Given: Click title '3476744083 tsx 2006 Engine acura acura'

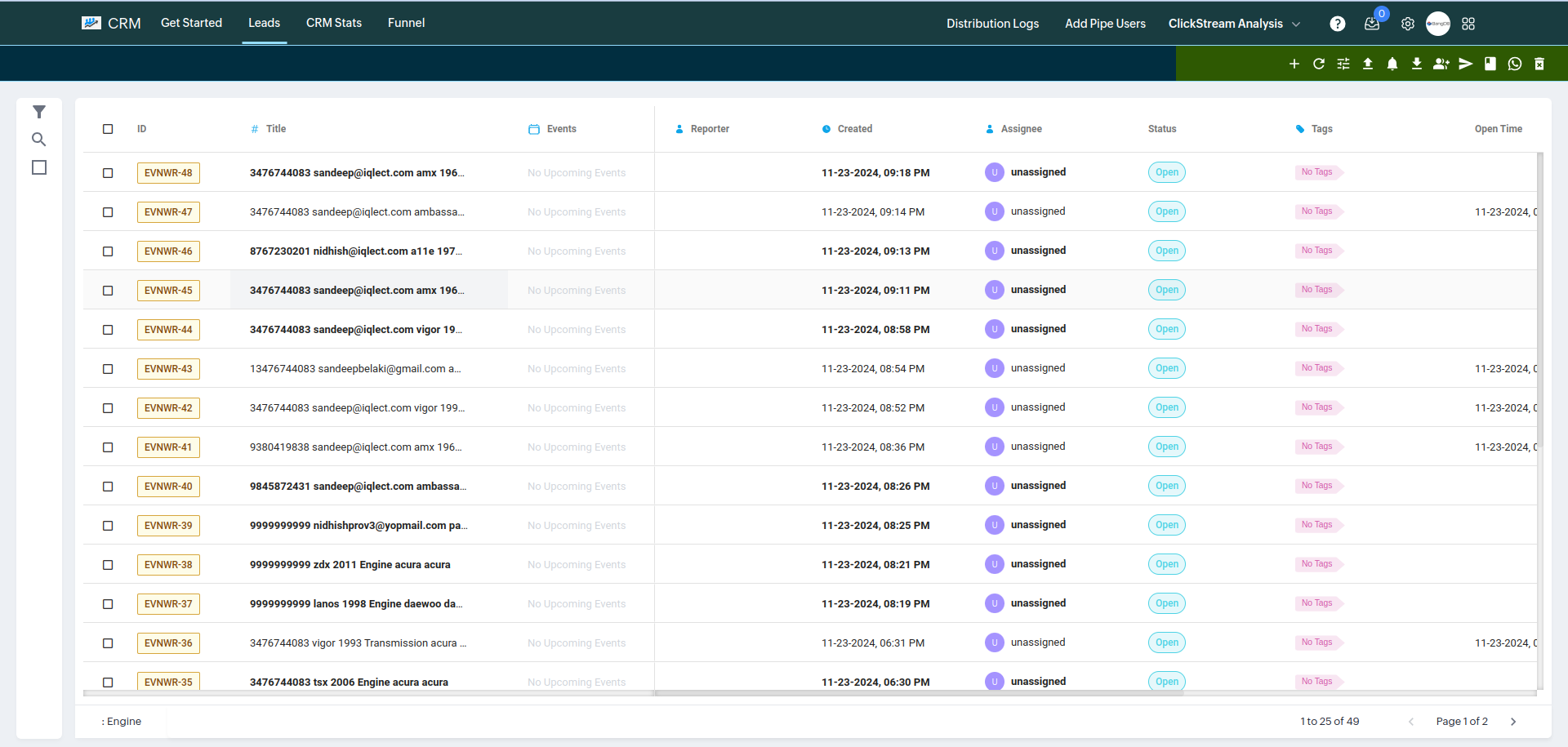Looking at the screenshot, I should point(349,683).
